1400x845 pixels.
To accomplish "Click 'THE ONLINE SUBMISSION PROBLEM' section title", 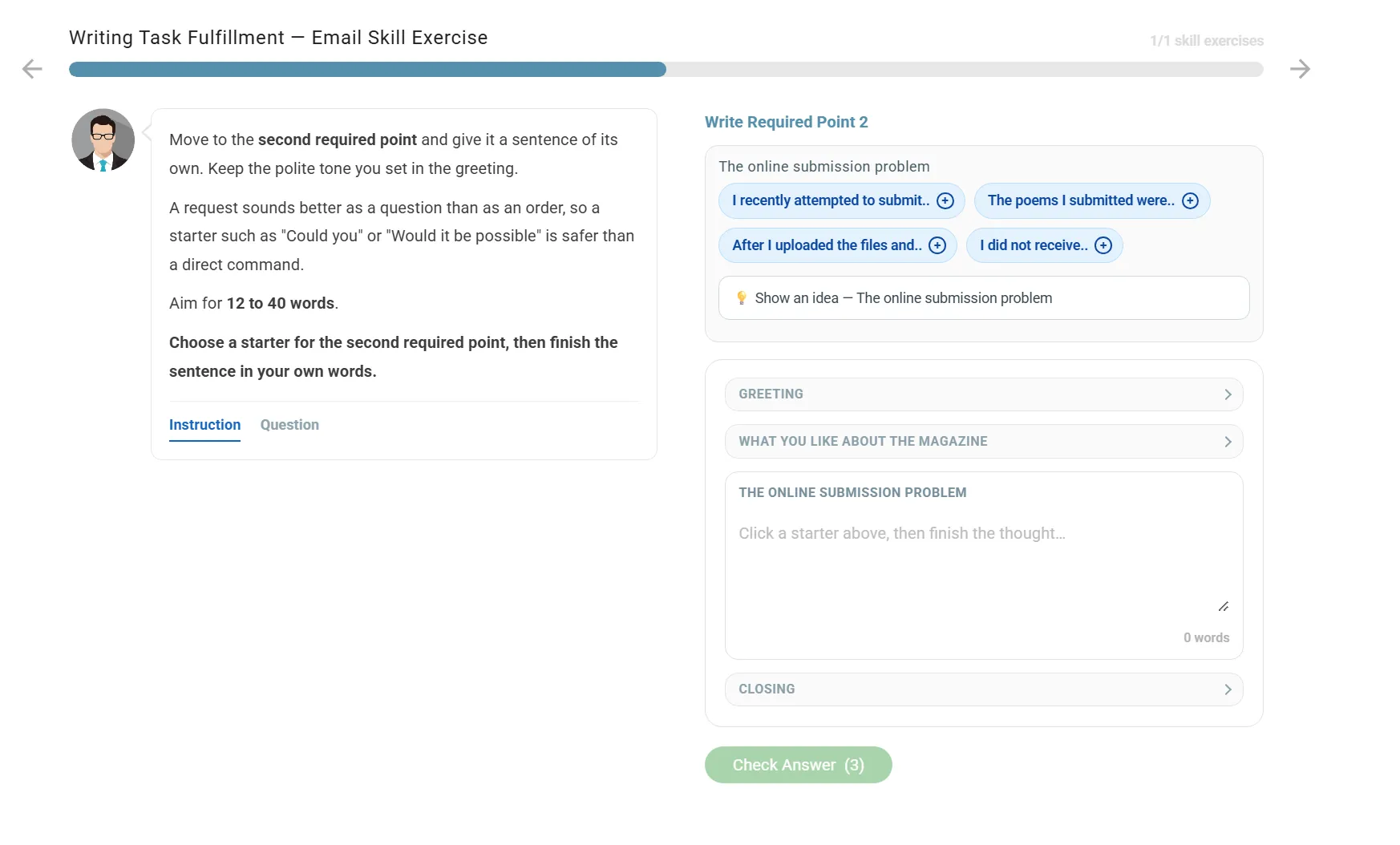I will click(x=852, y=492).
